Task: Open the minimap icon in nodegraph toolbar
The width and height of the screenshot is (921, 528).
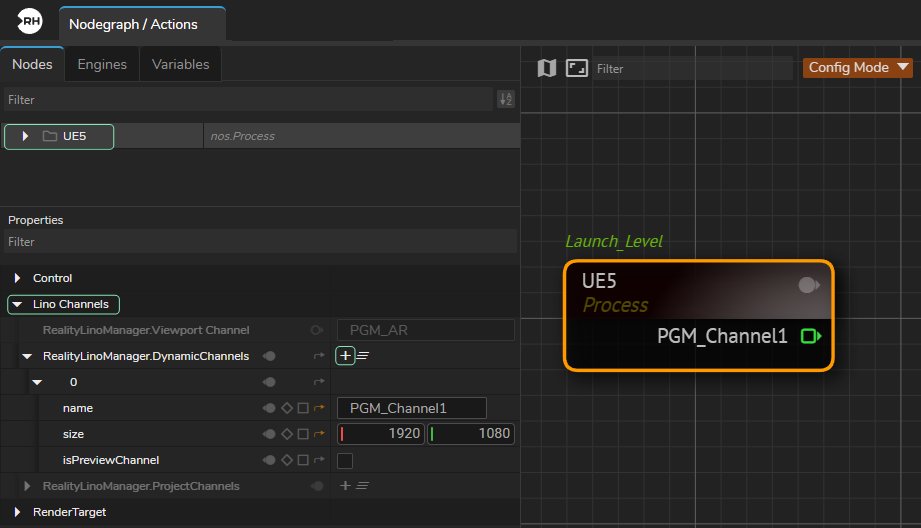Action: (547, 68)
